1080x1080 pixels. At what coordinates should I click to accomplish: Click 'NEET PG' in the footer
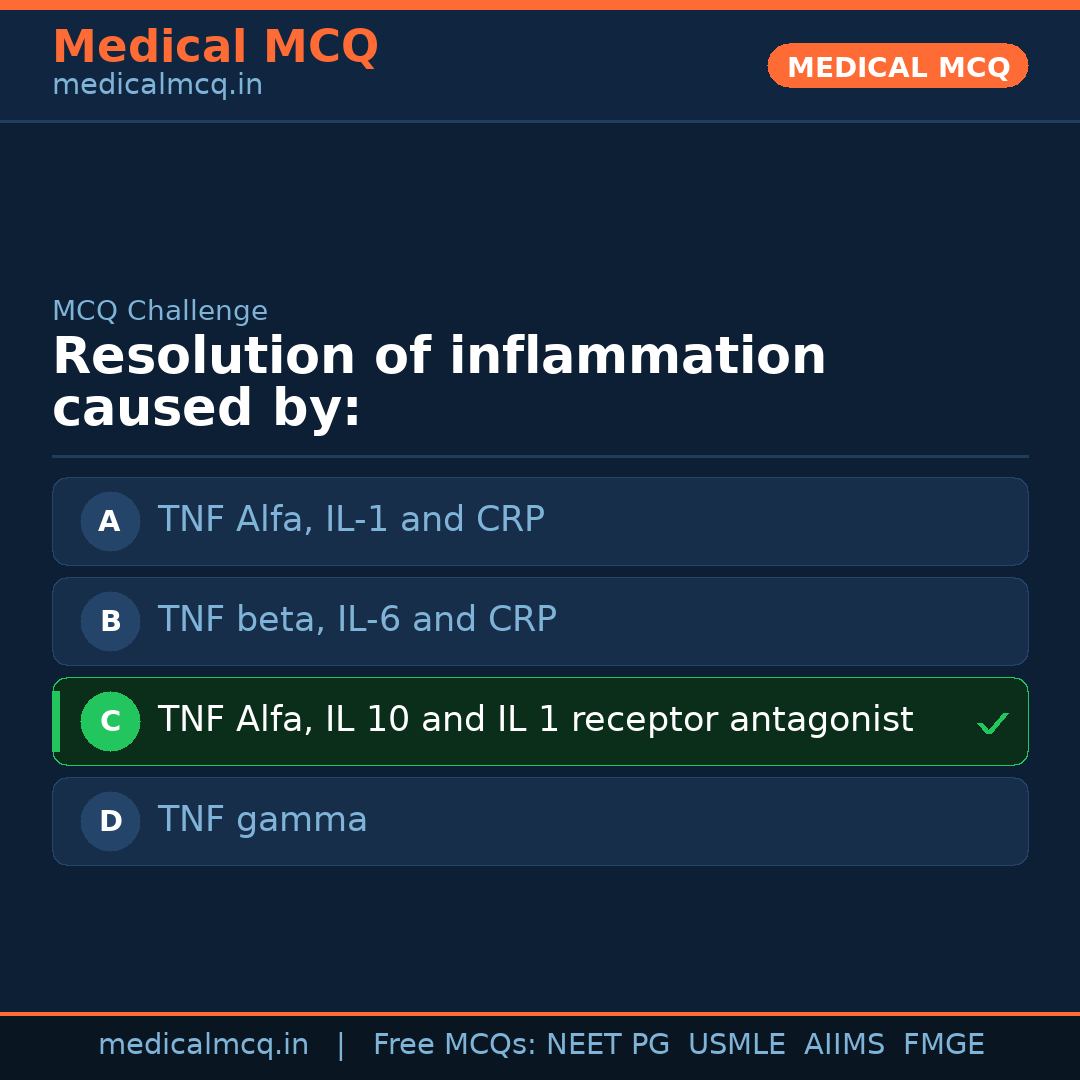[608, 1045]
